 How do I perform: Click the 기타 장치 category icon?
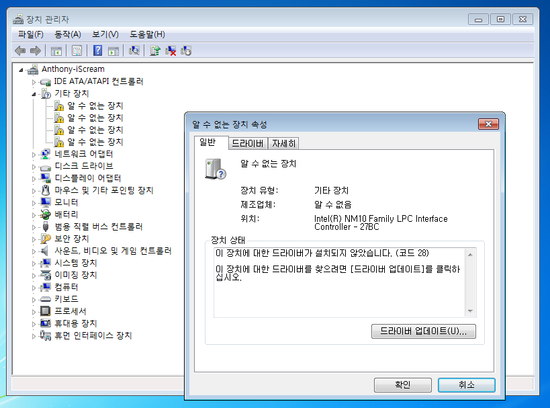tap(46, 94)
